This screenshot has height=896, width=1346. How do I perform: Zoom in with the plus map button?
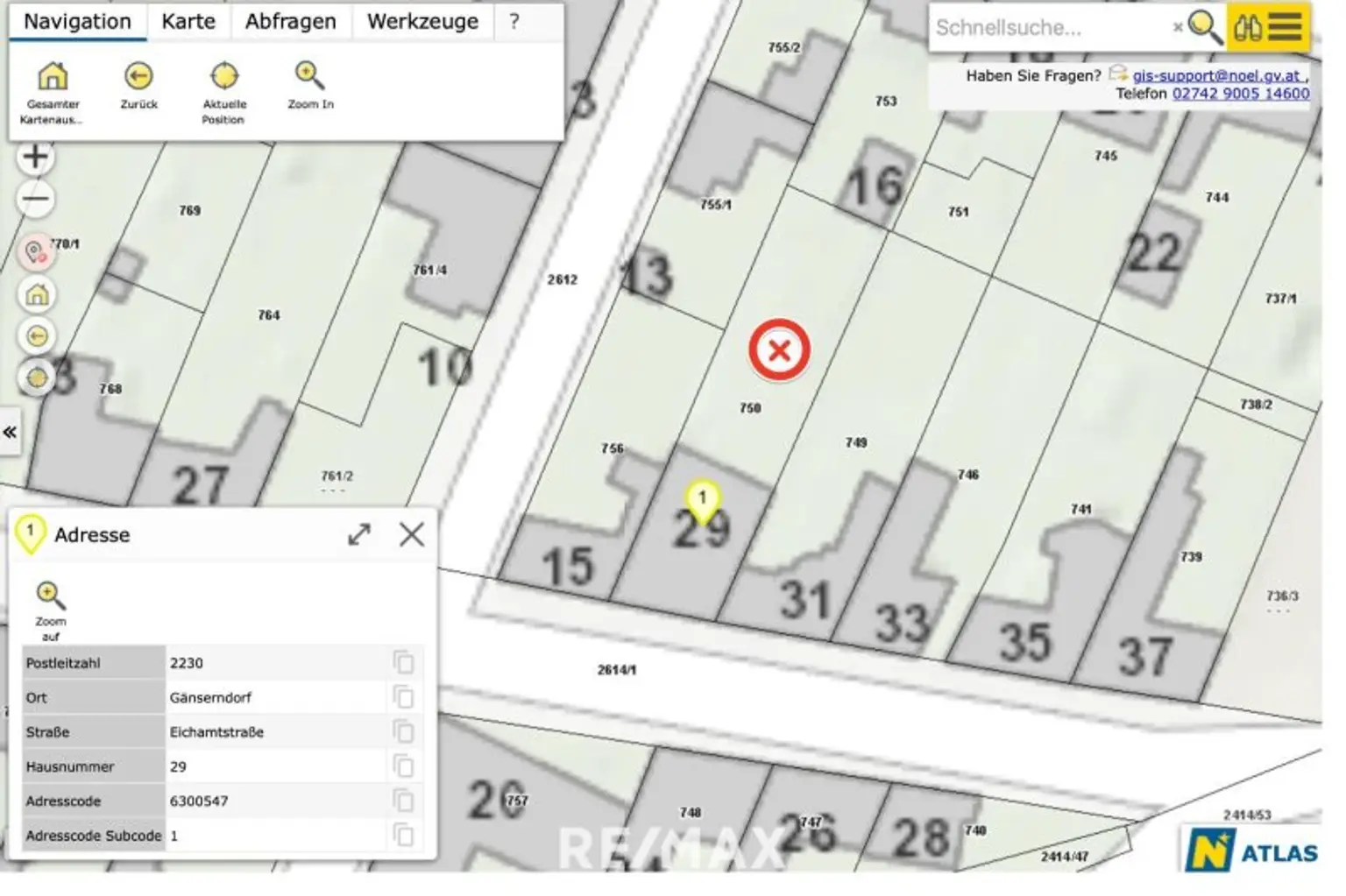[35, 158]
